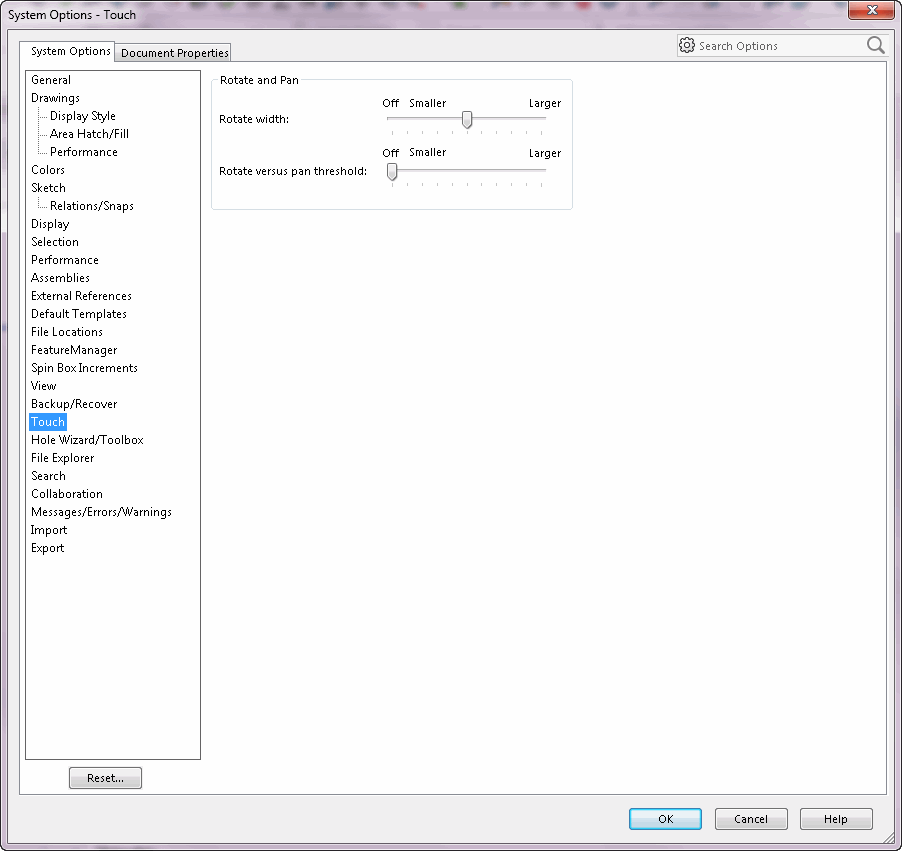
Task: Select the highlighted Touch option
Action: point(48,422)
